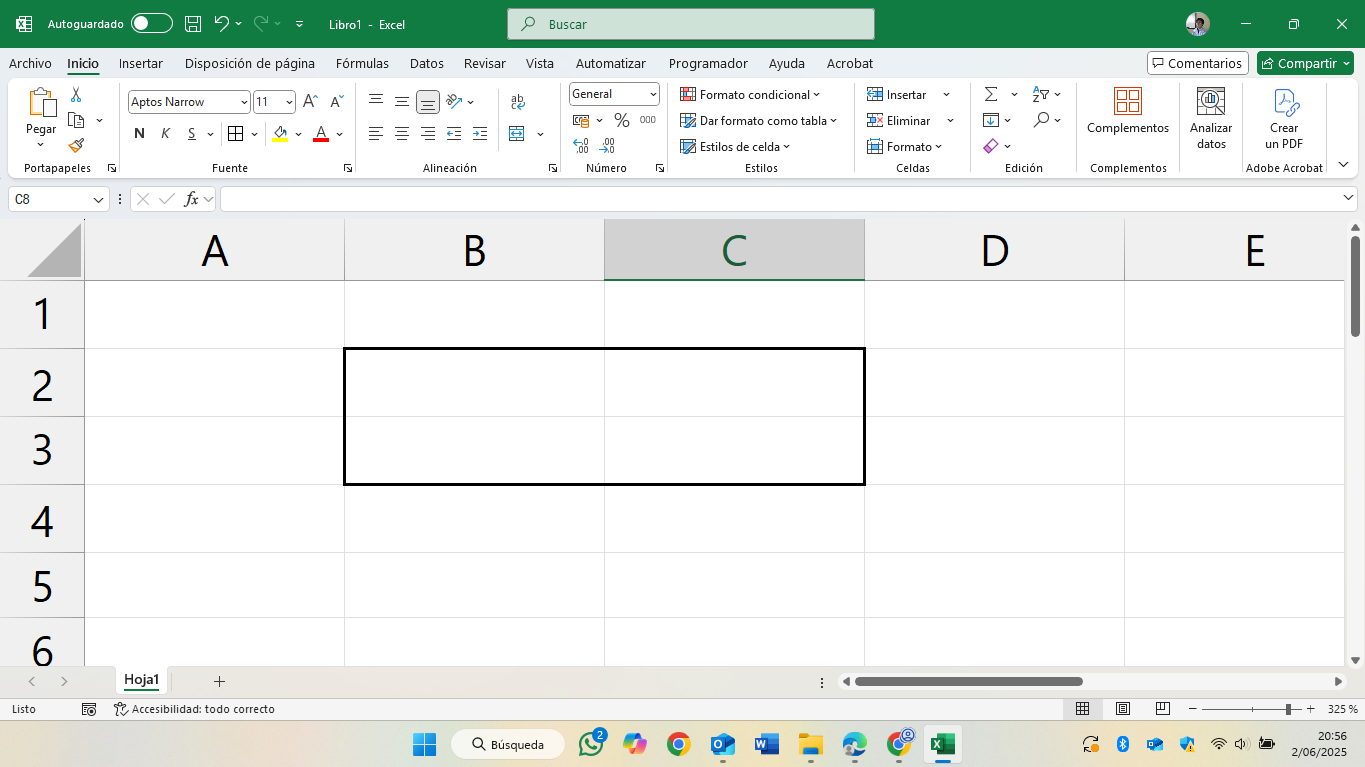
Task: Click the Insert function fx icon
Action: (x=192, y=199)
